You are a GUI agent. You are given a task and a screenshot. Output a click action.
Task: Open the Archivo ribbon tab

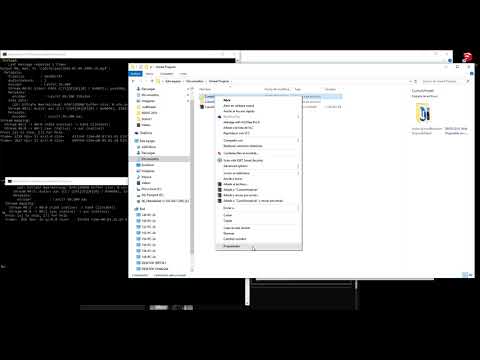click(135, 74)
